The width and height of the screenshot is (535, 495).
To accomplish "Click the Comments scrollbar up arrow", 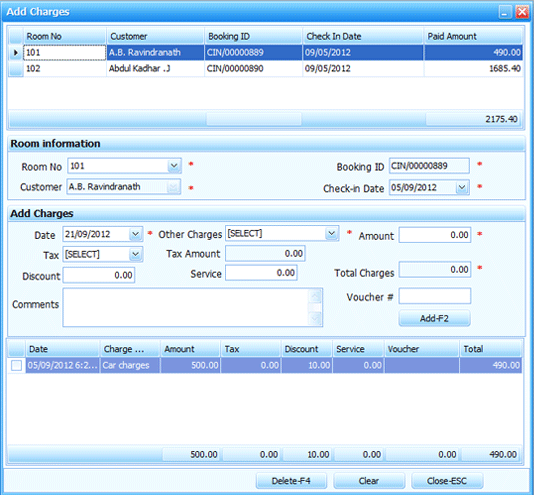I will [315, 295].
